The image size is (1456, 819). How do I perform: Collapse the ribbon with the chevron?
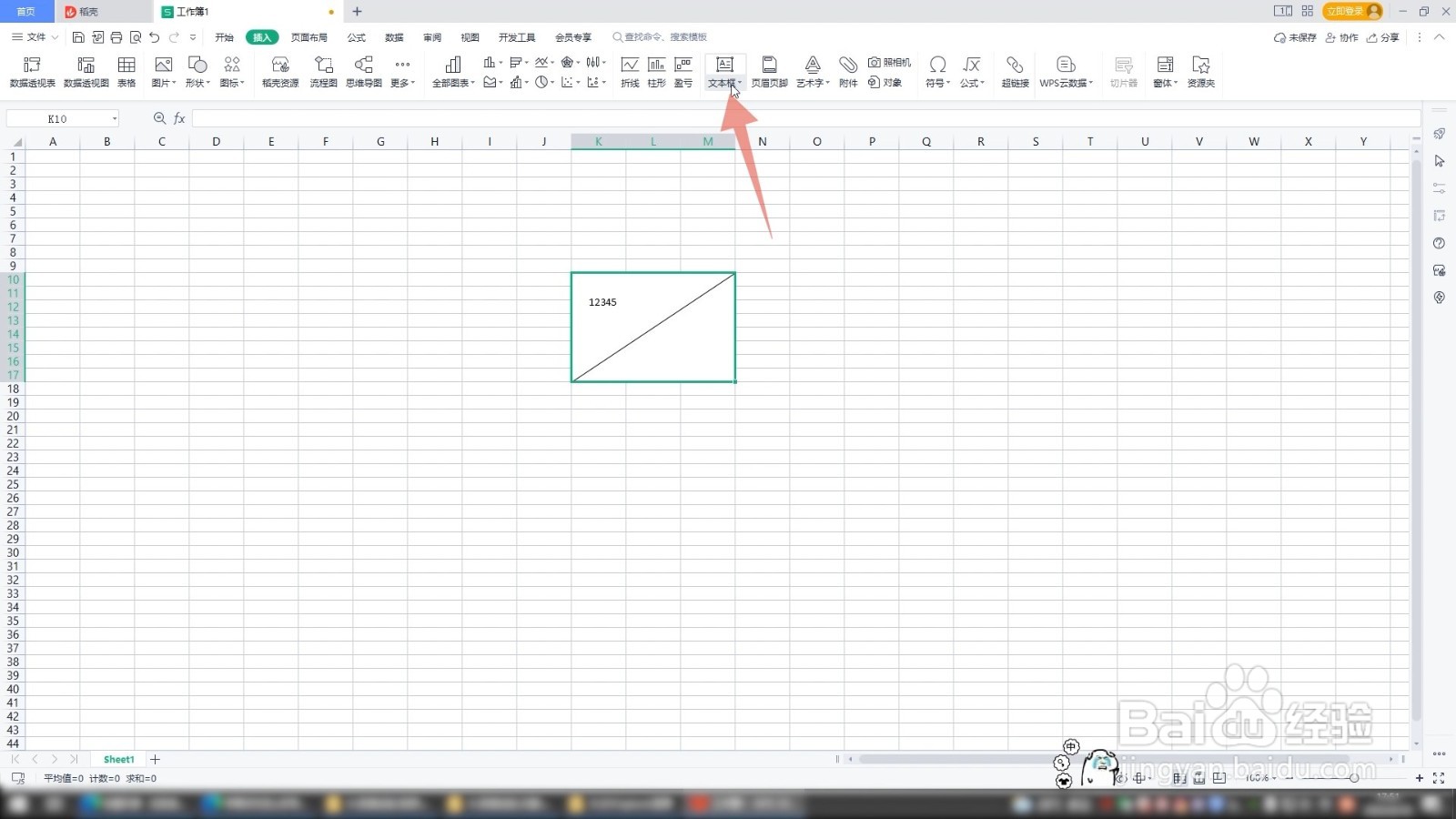(1440, 37)
